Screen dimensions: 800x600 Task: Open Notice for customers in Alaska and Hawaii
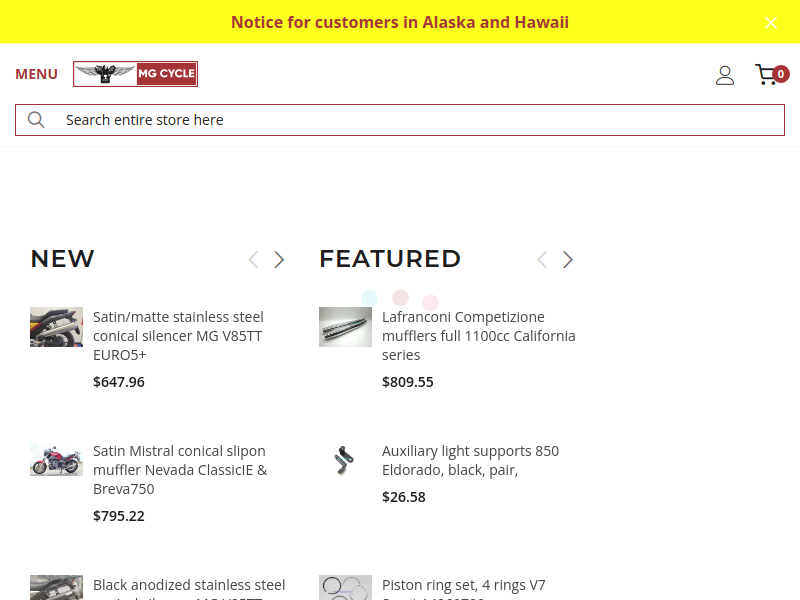tap(400, 22)
